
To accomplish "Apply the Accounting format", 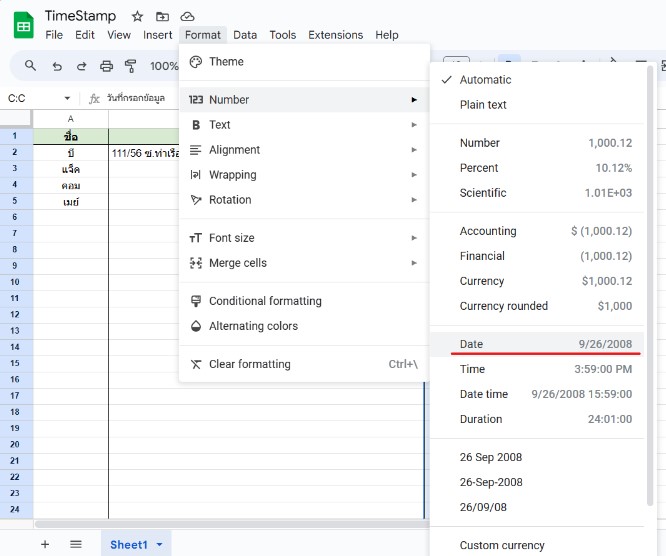I will (537, 231).
